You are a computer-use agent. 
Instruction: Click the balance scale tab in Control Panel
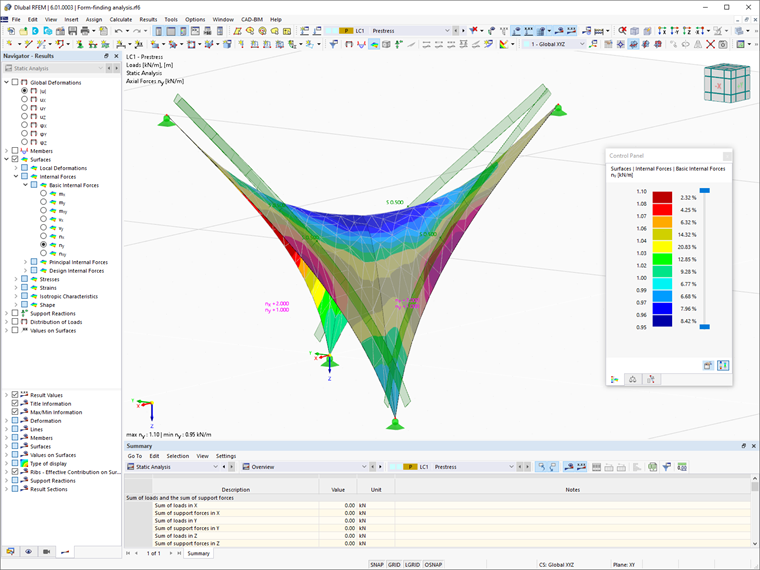pos(633,380)
